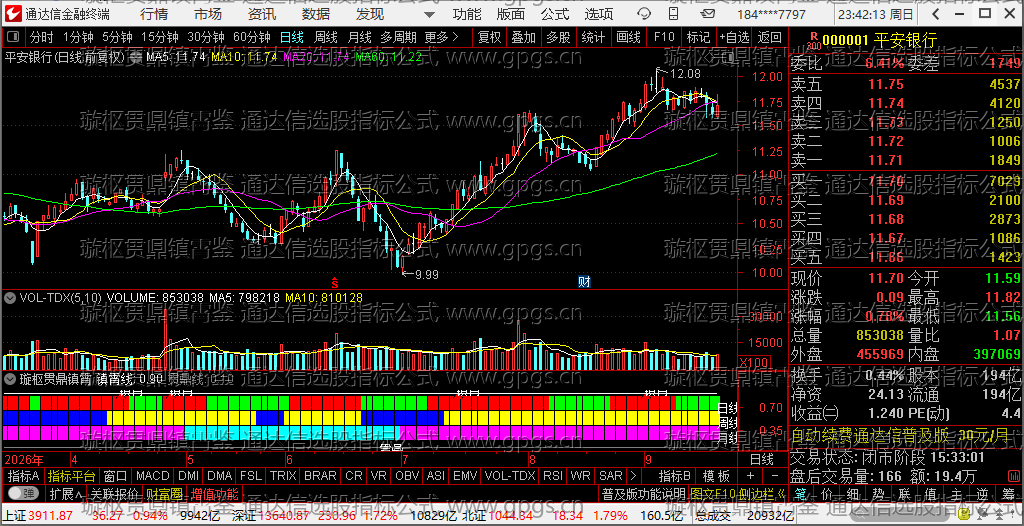Open the 璇枢贯鼎镇霄 indicator dropdown circle

10,378
